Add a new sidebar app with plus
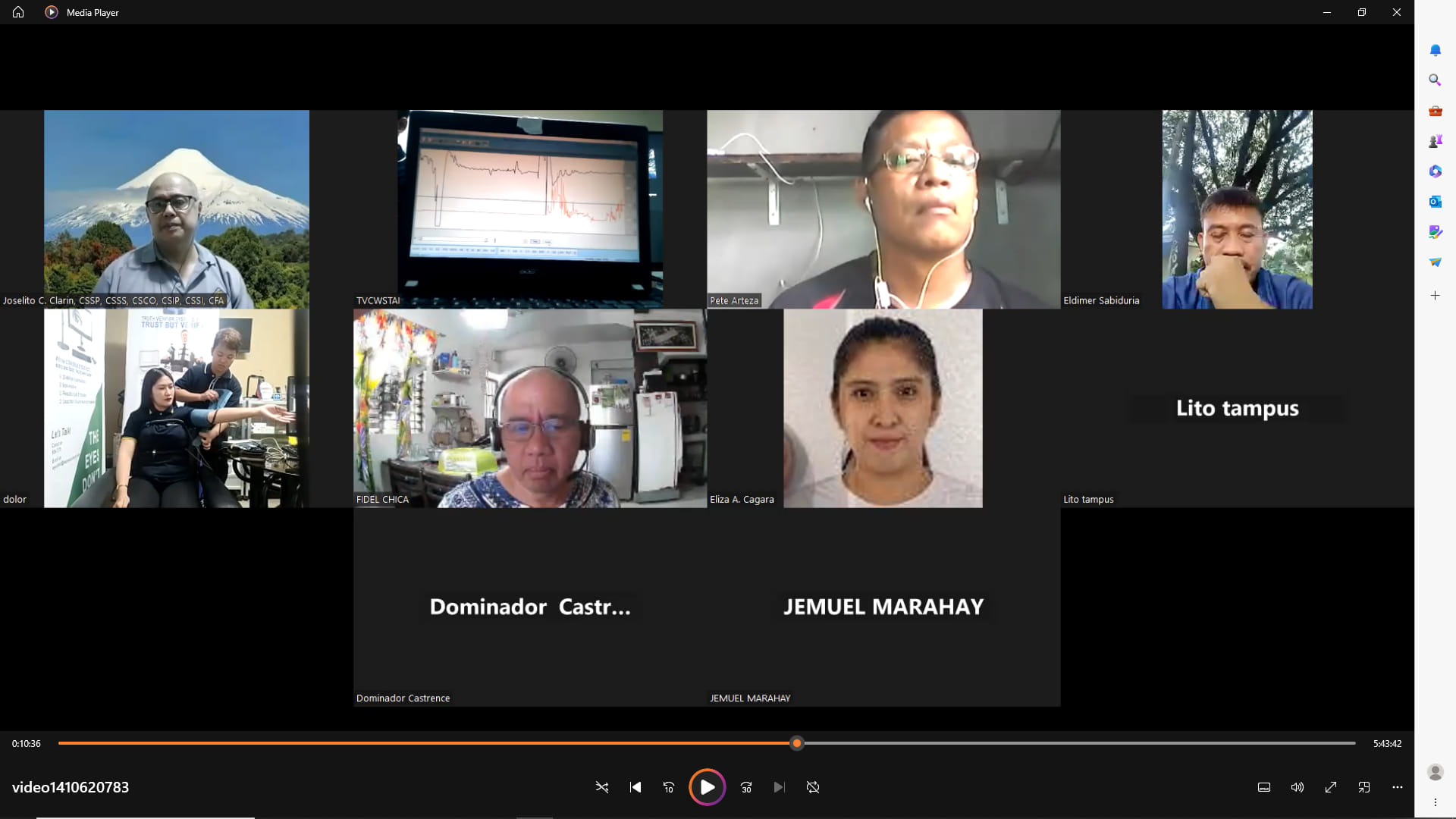Viewport: 1456px width, 819px height. click(x=1435, y=296)
